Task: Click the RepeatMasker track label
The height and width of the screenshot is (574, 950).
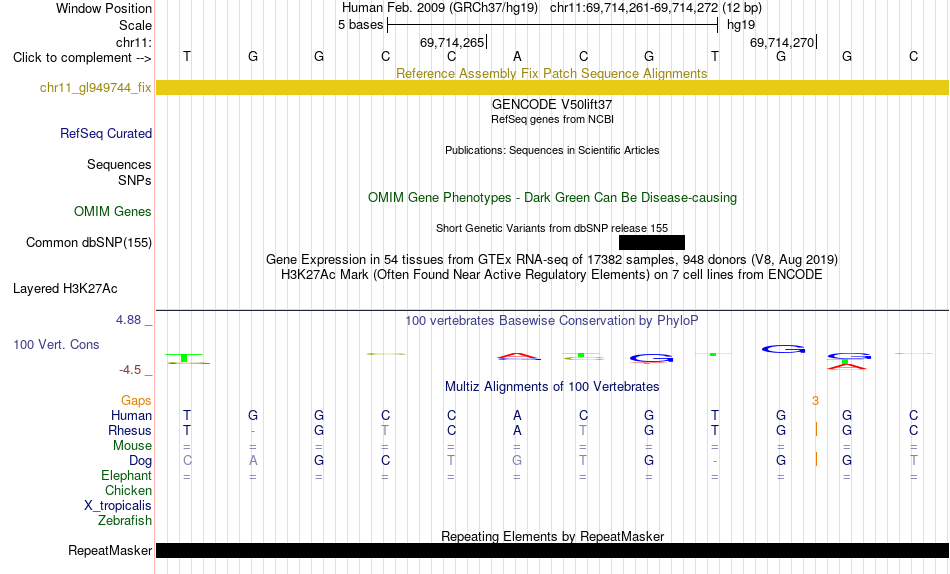Action: point(110,550)
